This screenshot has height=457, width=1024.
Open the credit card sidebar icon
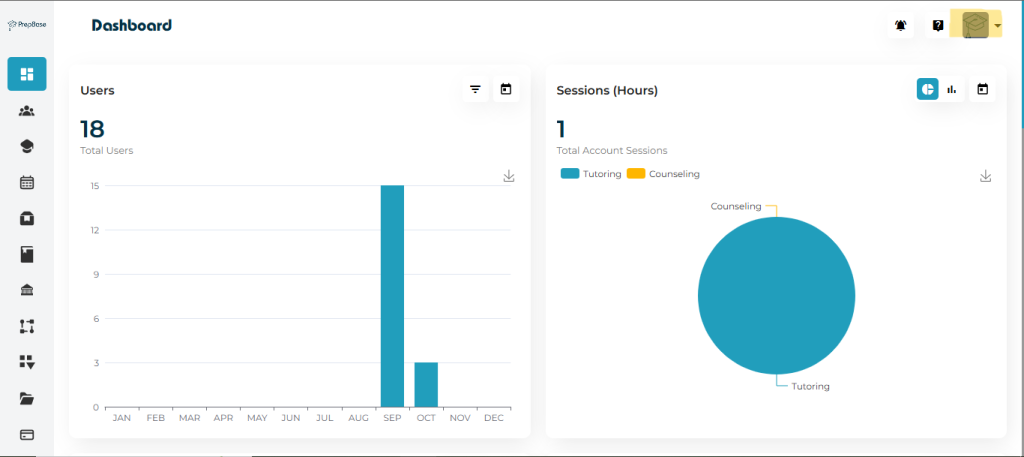pos(27,434)
